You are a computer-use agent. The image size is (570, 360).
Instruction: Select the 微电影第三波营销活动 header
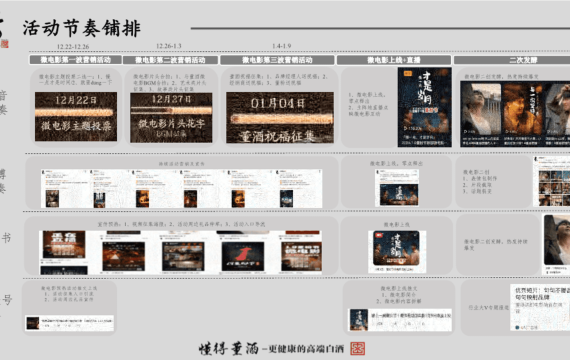tap(277, 60)
